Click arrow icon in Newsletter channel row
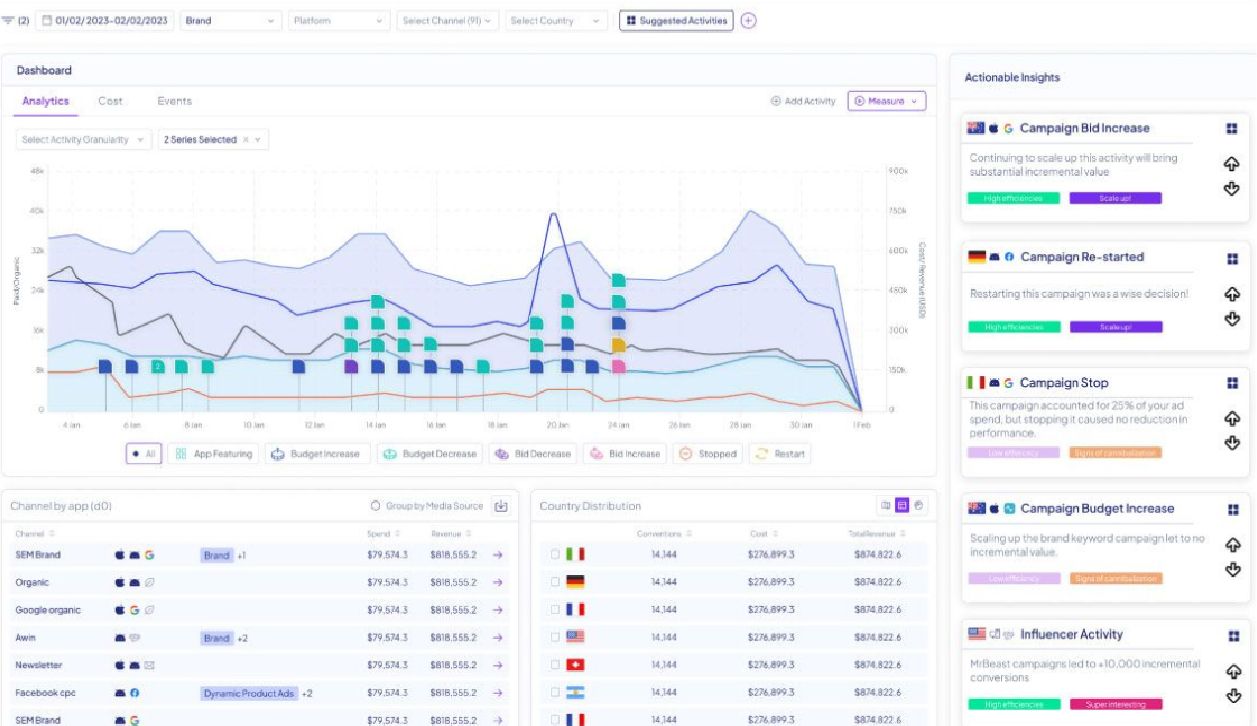 click(x=498, y=665)
